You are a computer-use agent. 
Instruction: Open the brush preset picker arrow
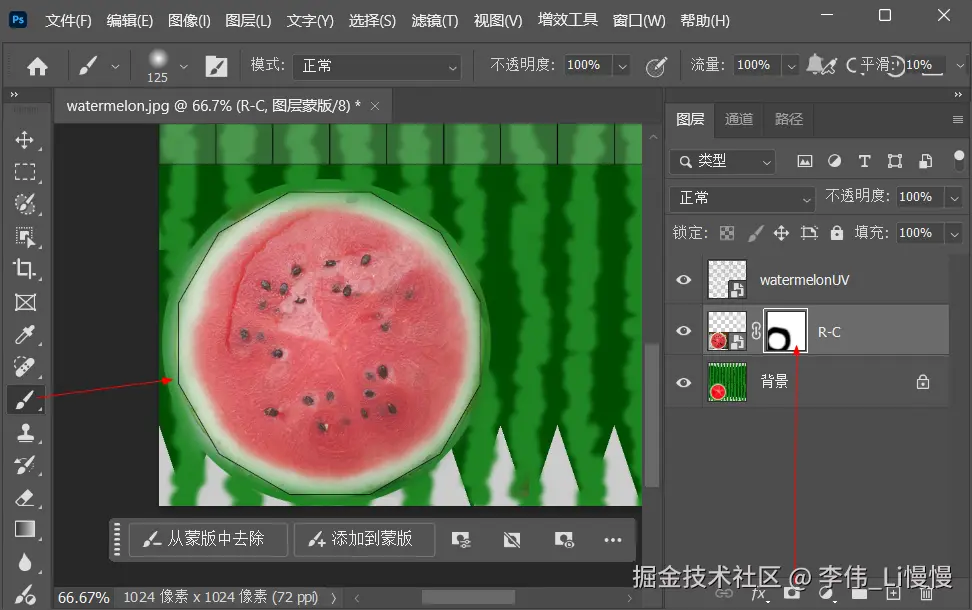183,66
